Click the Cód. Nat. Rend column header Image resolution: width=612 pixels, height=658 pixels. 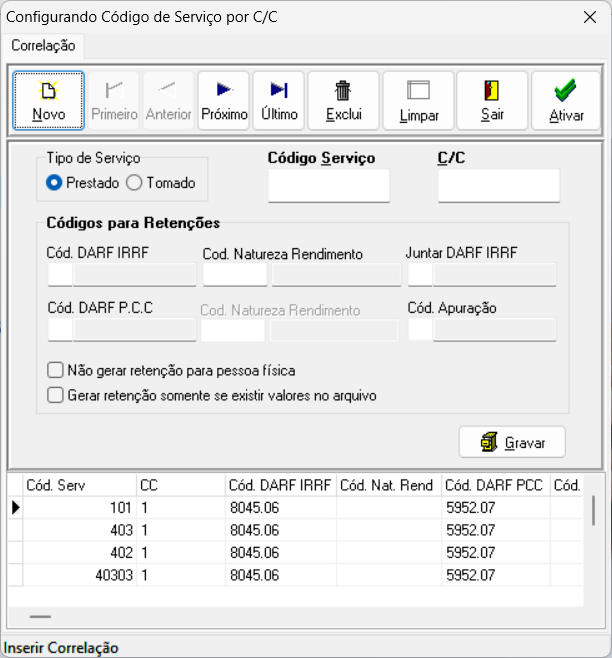point(389,485)
